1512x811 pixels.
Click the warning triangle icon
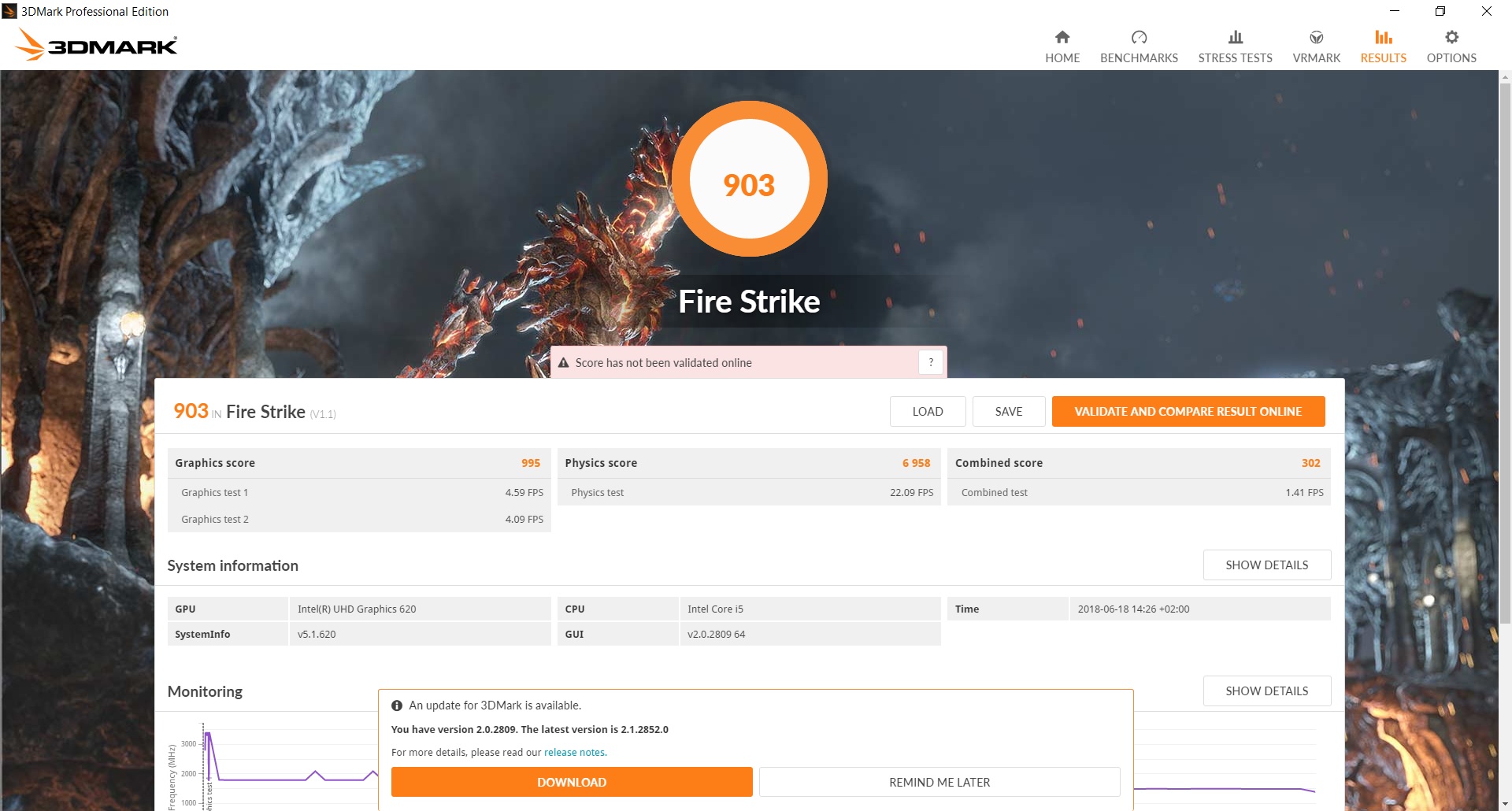tap(563, 363)
